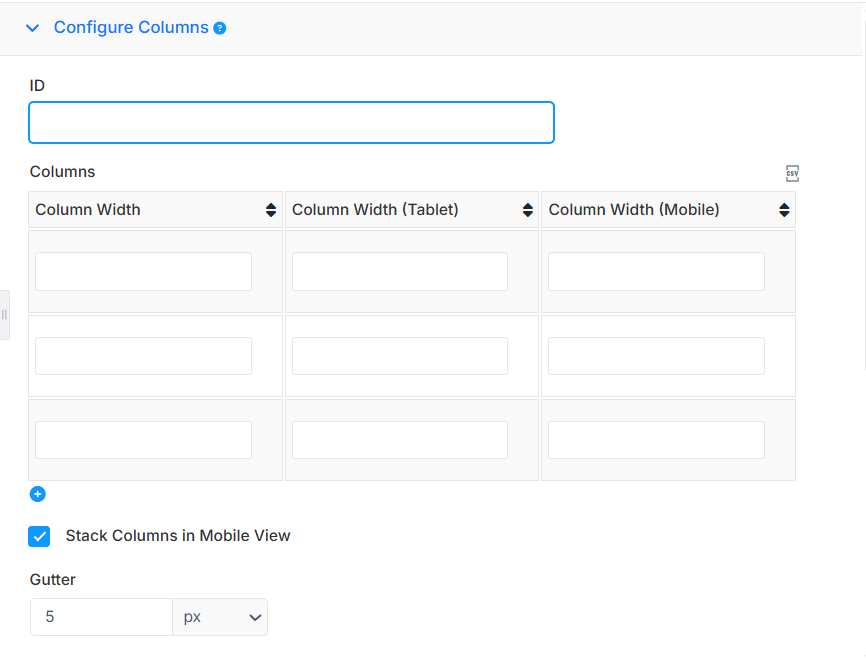This screenshot has width=866, height=660.
Task: Select third row Column Width input
Action: pos(144,440)
